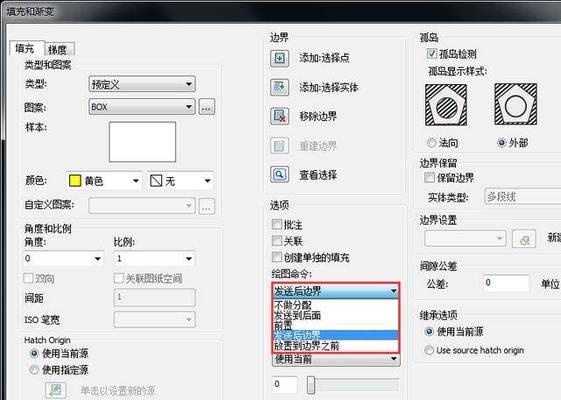
Task: Toggle the 孤岛检测 checkbox
Action: coord(432,54)
